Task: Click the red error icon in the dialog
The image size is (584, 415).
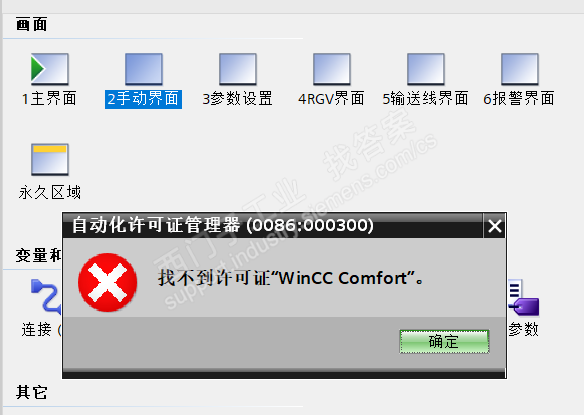Action: [x=108, y=282]
